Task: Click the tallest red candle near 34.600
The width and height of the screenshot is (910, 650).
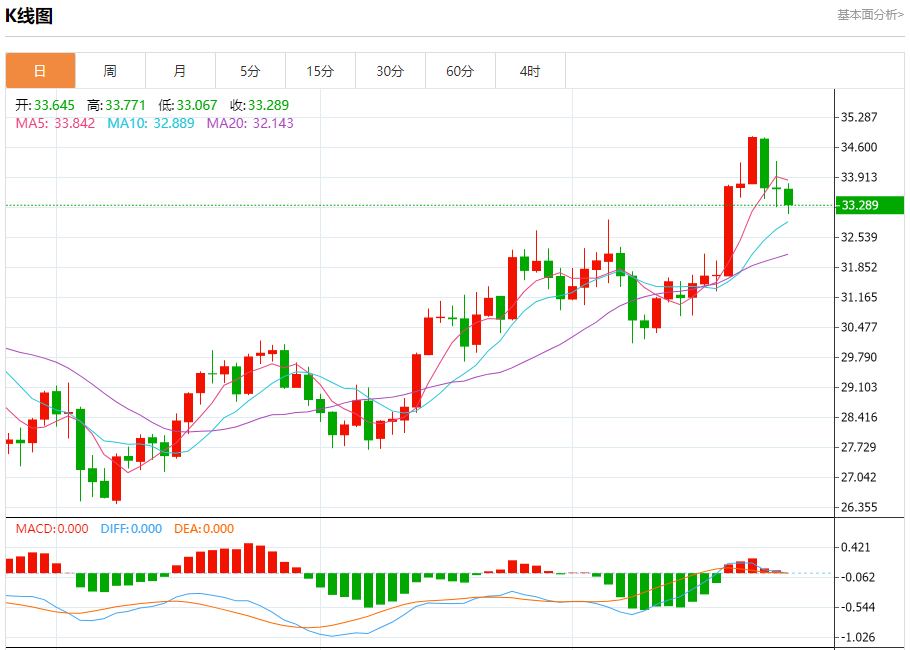Action: (x=752, y=161)
